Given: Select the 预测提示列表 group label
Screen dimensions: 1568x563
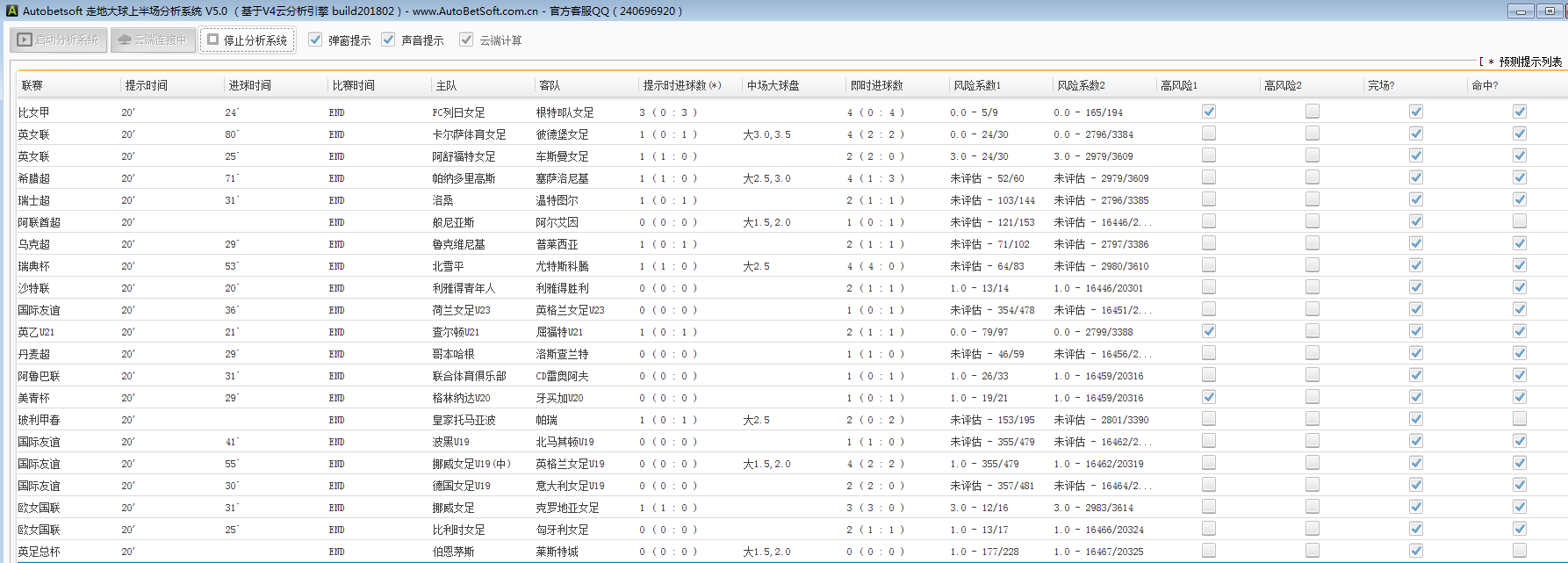Looking at the screenshot, I should [x=1529, y=61].
